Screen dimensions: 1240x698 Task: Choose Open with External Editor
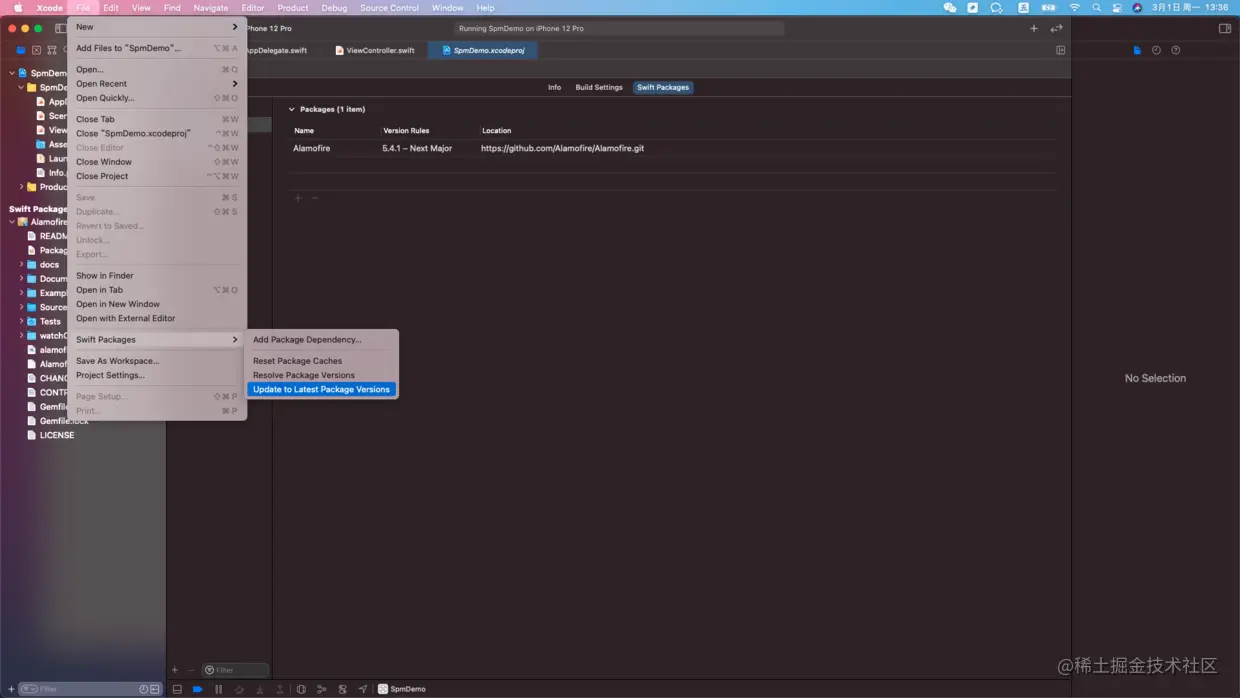click(x=157, y=318)
